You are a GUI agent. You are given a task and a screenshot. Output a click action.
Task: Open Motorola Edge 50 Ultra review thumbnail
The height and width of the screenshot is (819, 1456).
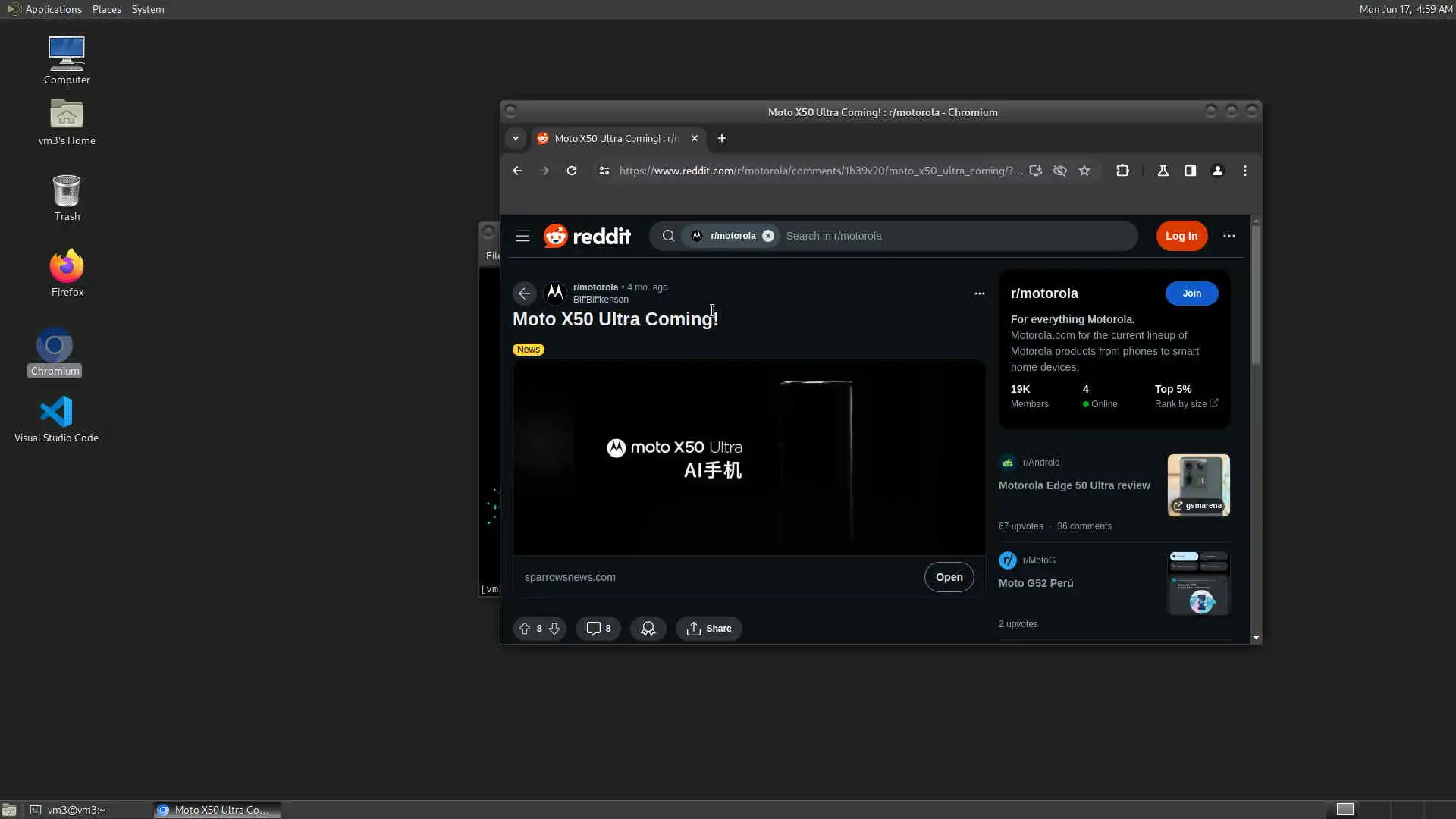click(1198, 485)
